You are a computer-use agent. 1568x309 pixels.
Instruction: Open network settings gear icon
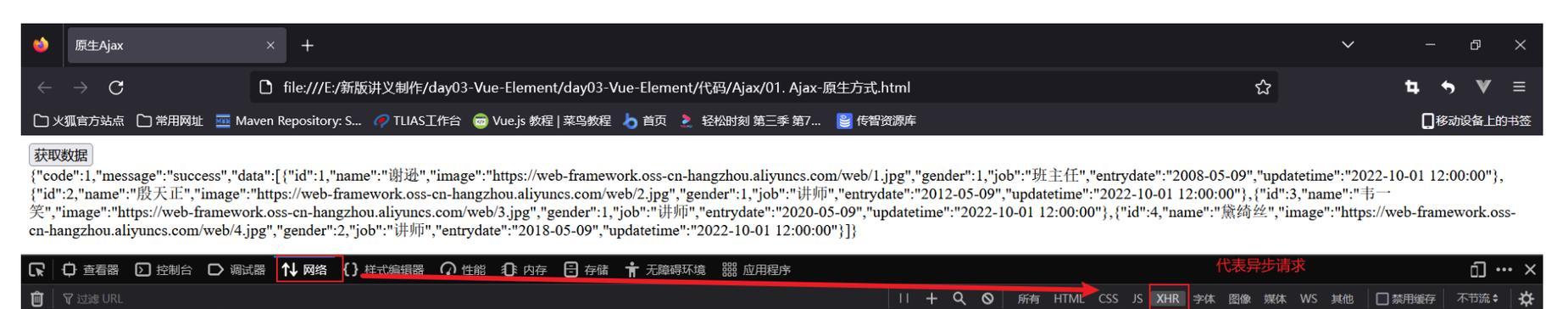coord(1526,298)
